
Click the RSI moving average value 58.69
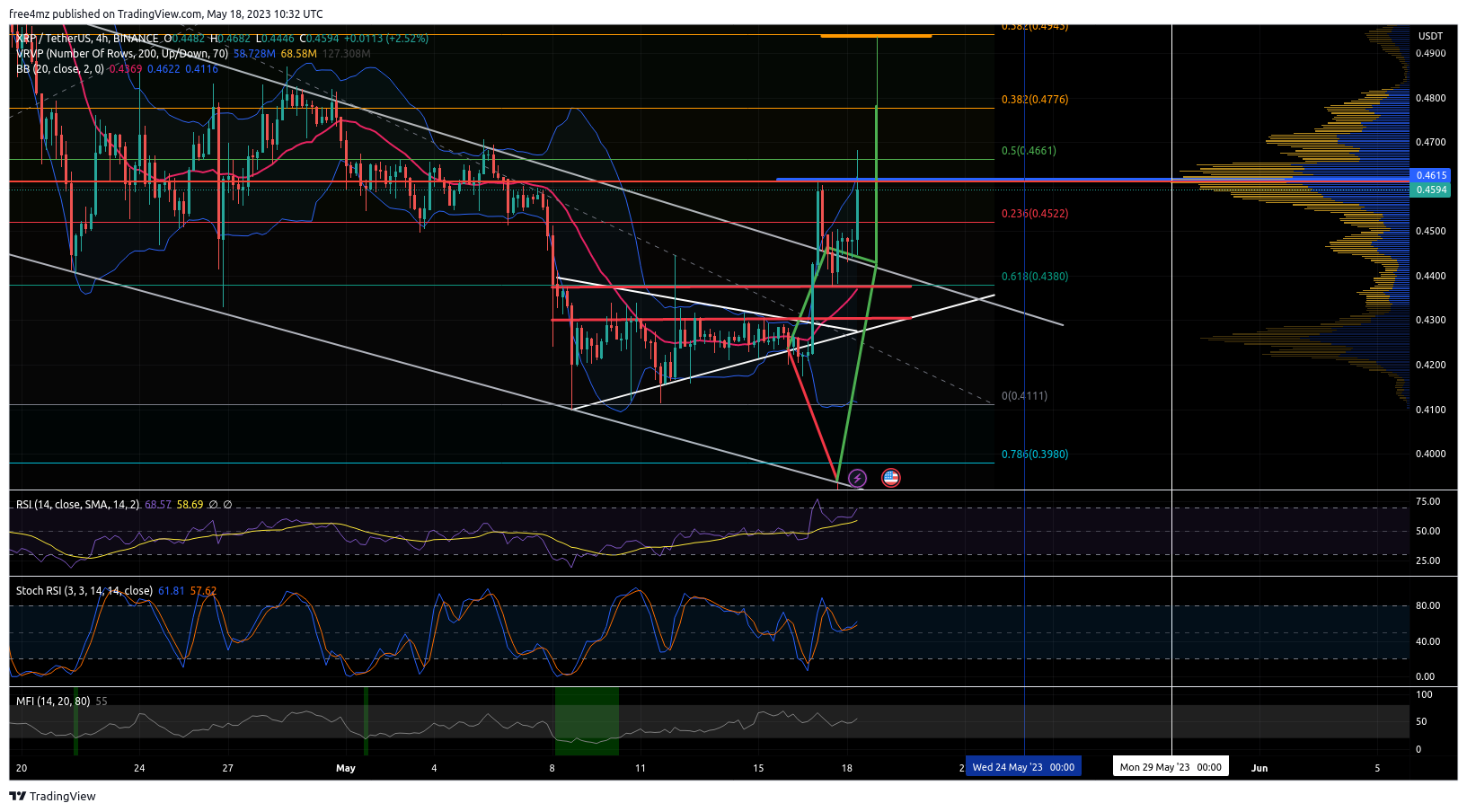pyautogui.click(x=190, y=505)
